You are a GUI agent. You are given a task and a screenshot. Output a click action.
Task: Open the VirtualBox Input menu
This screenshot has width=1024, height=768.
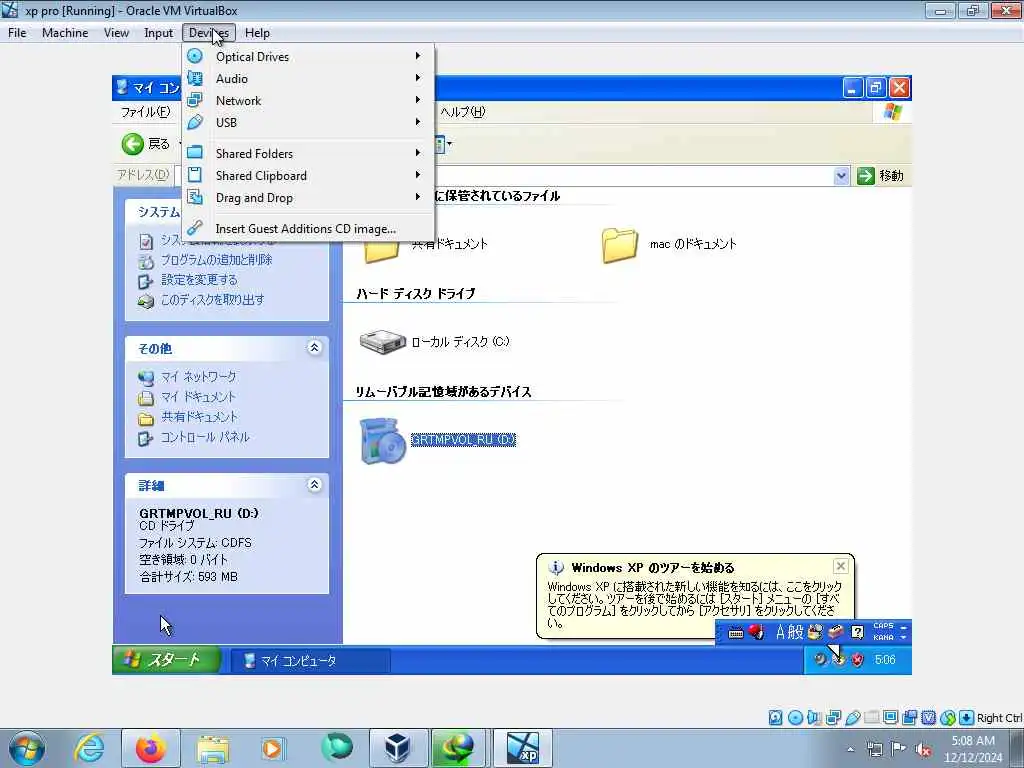tap(158, 33)
